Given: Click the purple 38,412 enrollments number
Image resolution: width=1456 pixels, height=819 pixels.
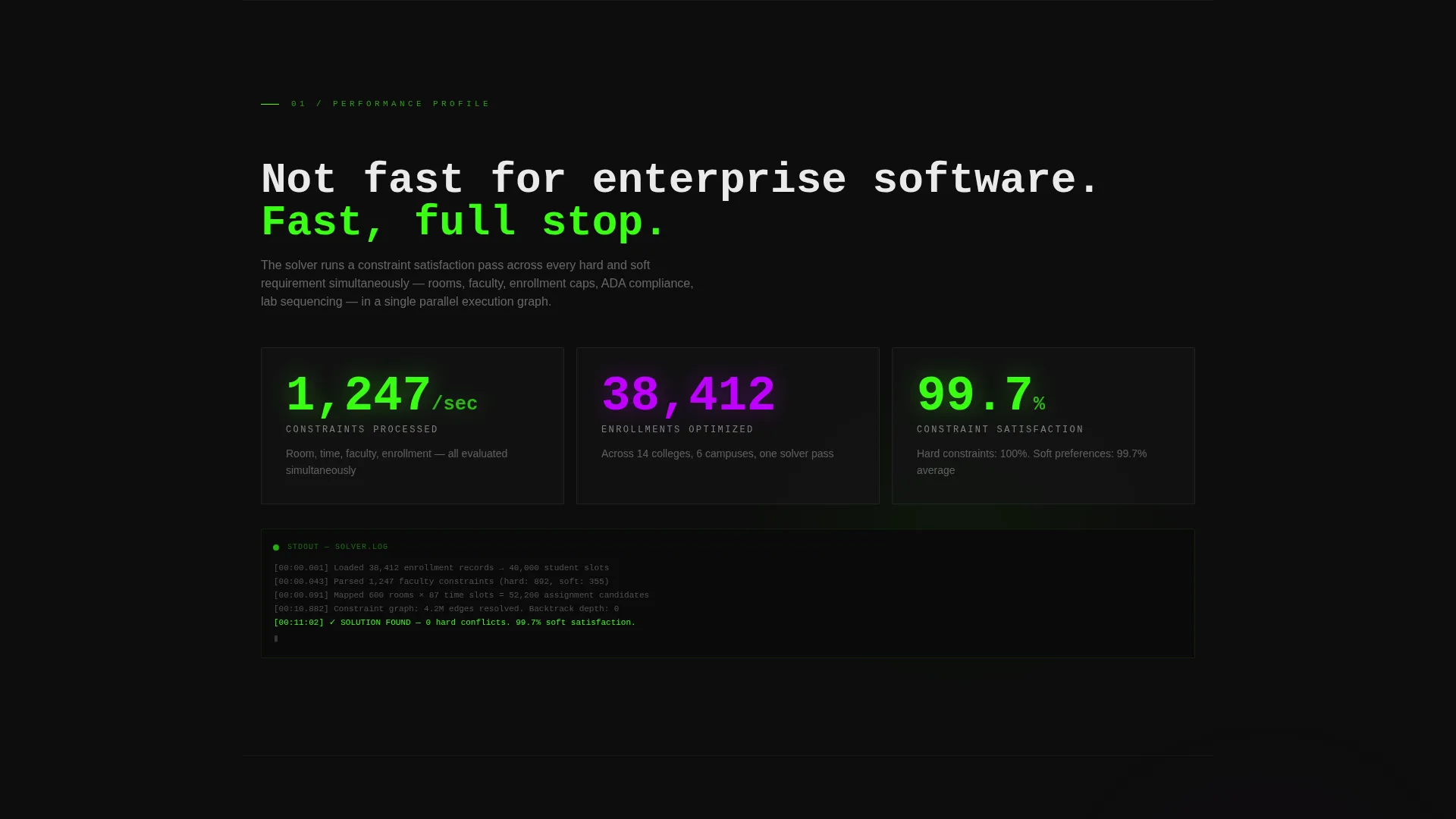Looking at the screenshot, I should (x=689, y=395).
